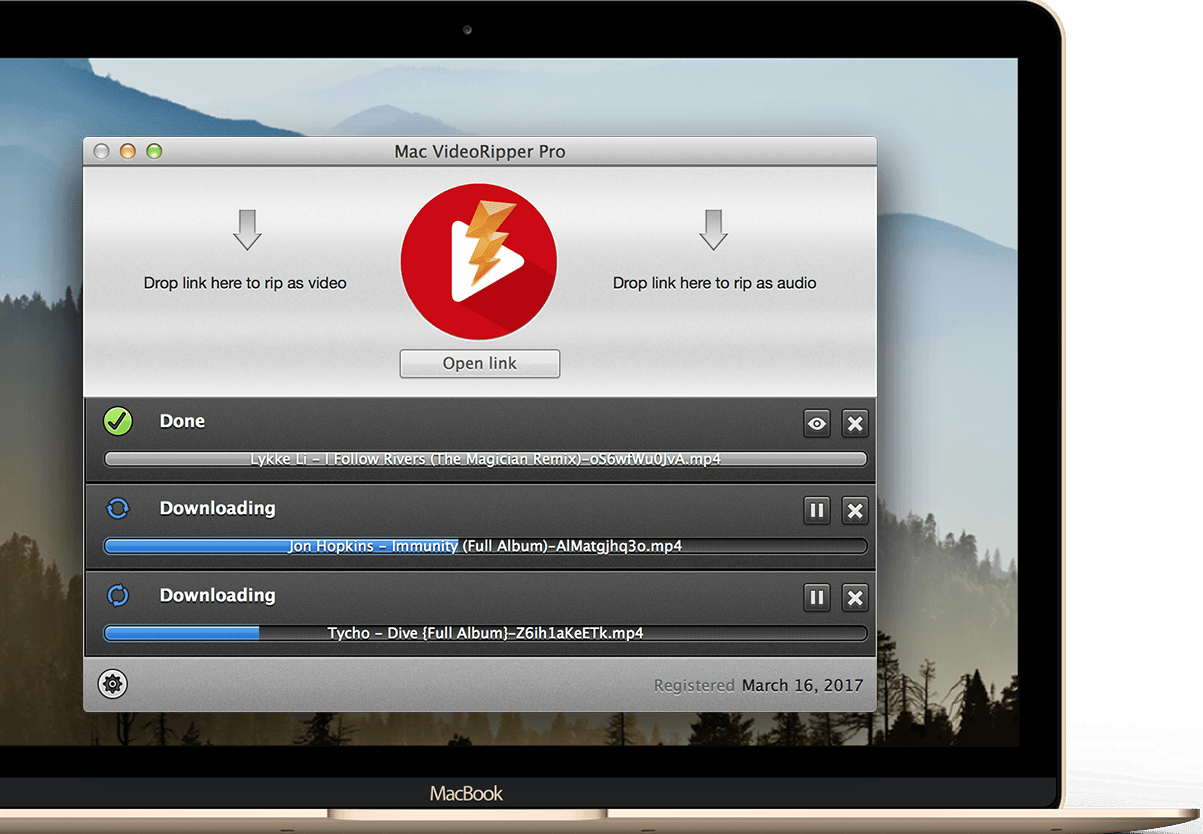This screenshot has width=1203, height=834.
Task: Close the window with the gray button
Action: (101, 152)
